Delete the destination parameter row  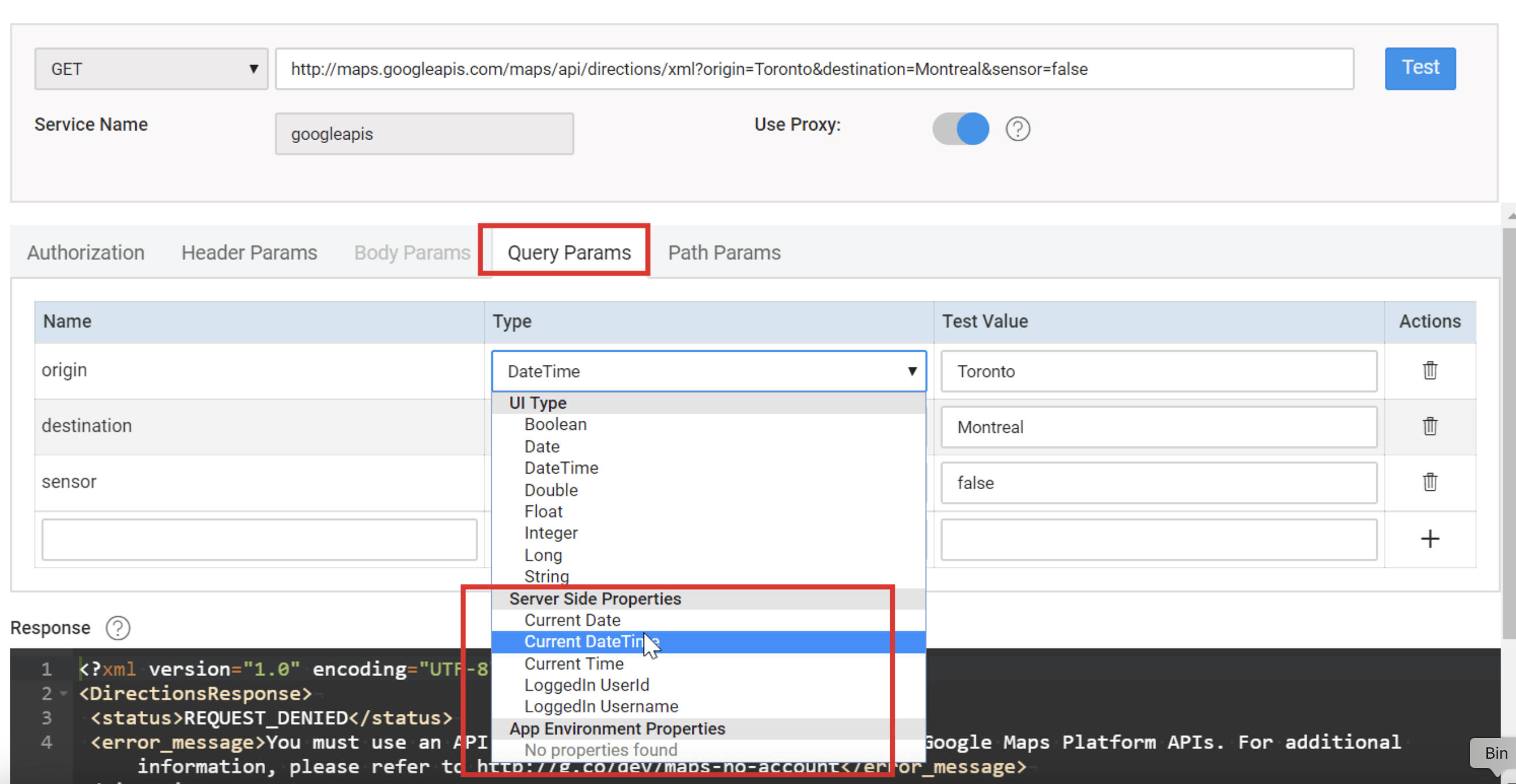1430,426
